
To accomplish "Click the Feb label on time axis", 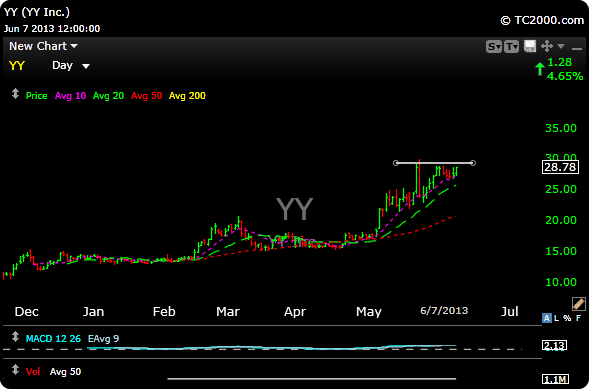I will coord(164,312).
